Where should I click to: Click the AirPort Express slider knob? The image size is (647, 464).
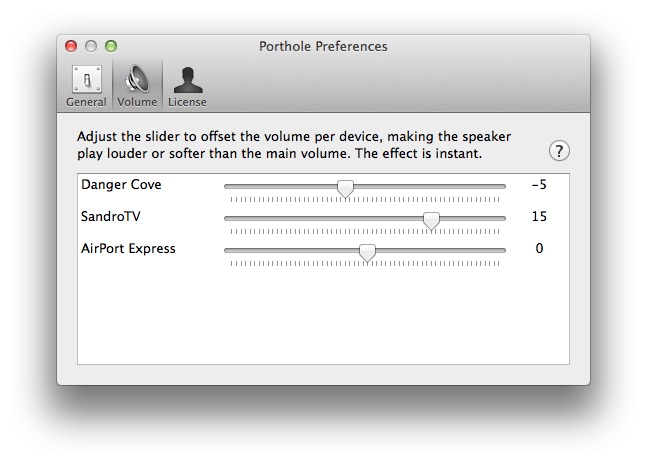pyautogui.click(x=367, y=251)
